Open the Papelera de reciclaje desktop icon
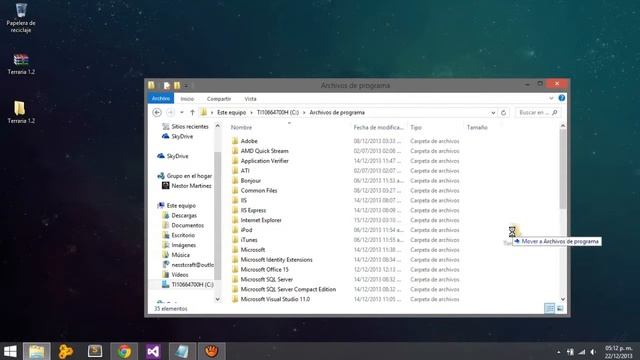Image resolution: width=640 pixels, height=360 pixels. pyautogui.click(x=21, y=18)
